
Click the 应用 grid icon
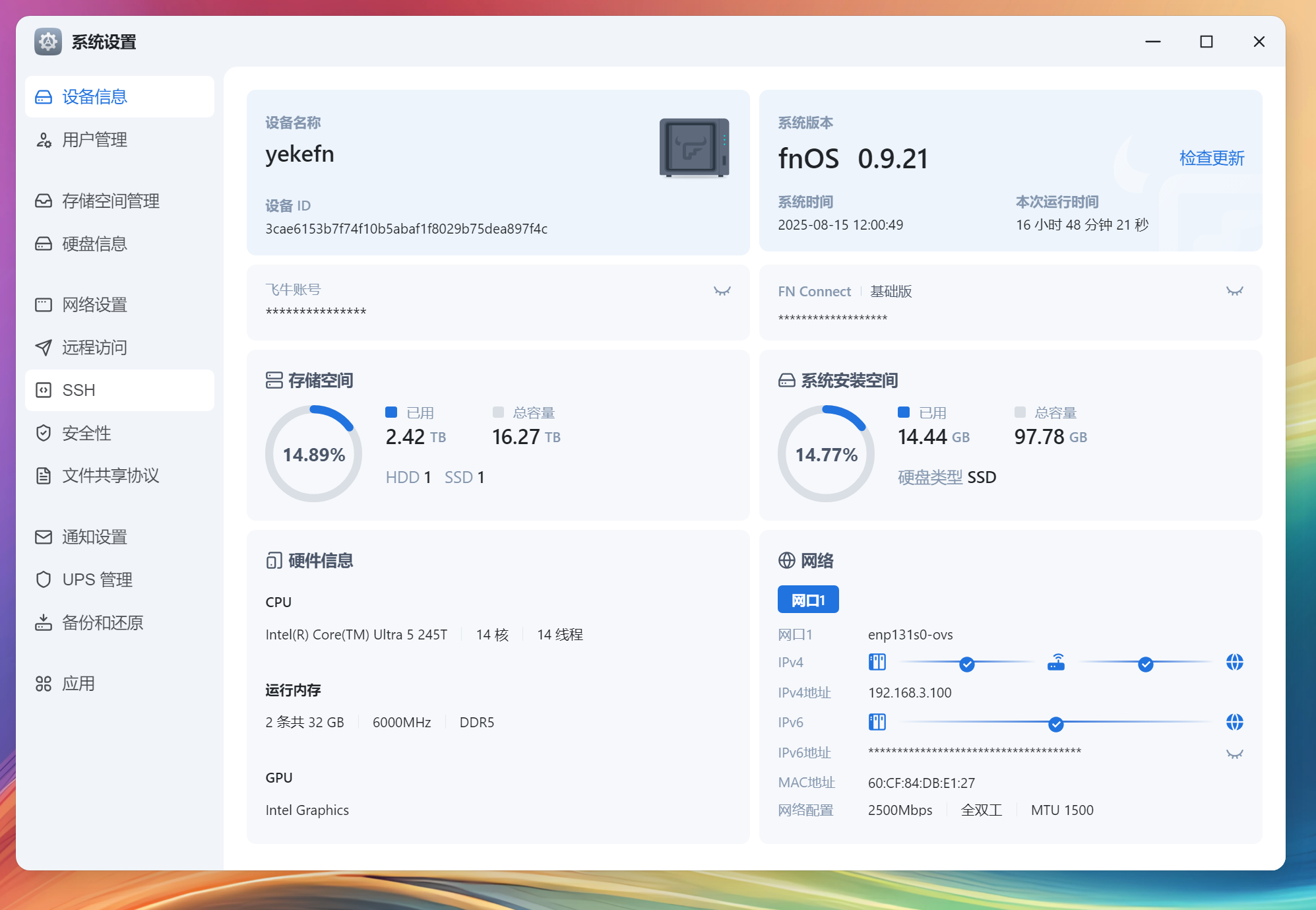pyautogui.click(x=44, y=684)
